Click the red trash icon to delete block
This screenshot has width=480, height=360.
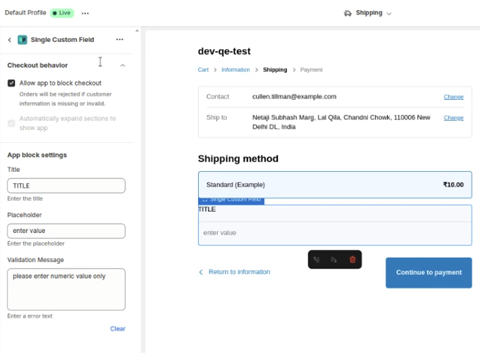tap(352, 259)
